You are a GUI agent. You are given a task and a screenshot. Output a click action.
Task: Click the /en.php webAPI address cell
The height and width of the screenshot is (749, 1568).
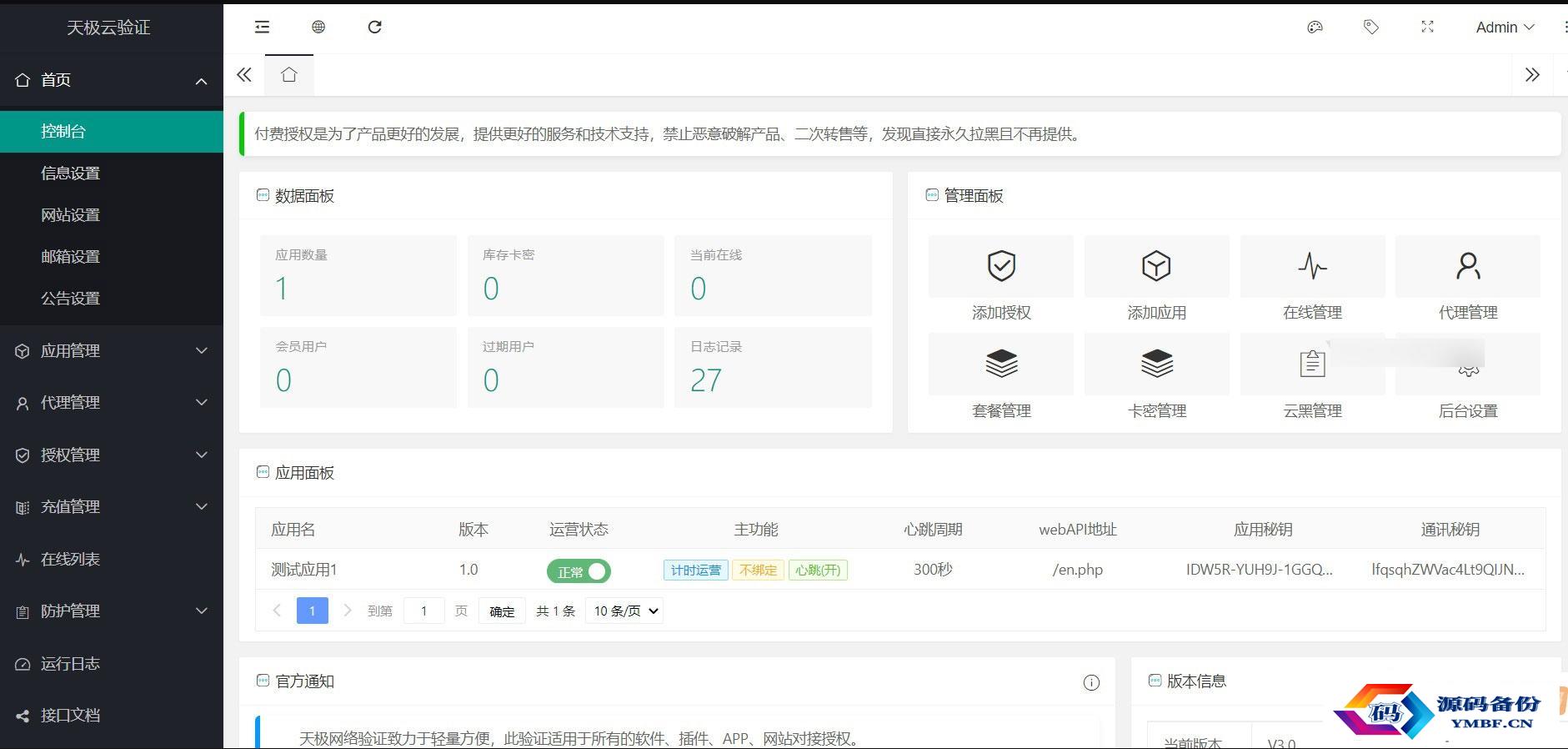[x=1078, y=570]
